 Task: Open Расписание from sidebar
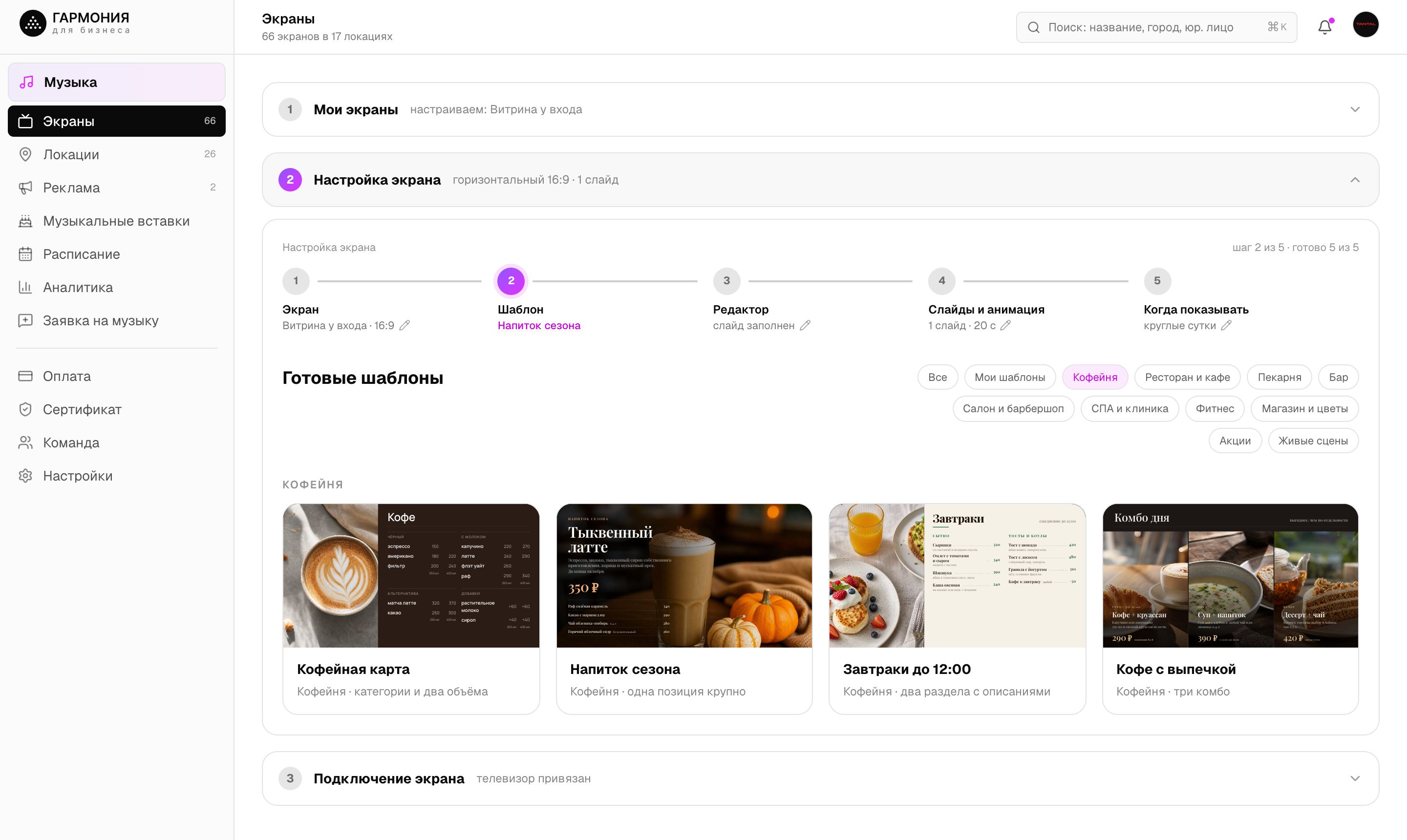[117, 254]
